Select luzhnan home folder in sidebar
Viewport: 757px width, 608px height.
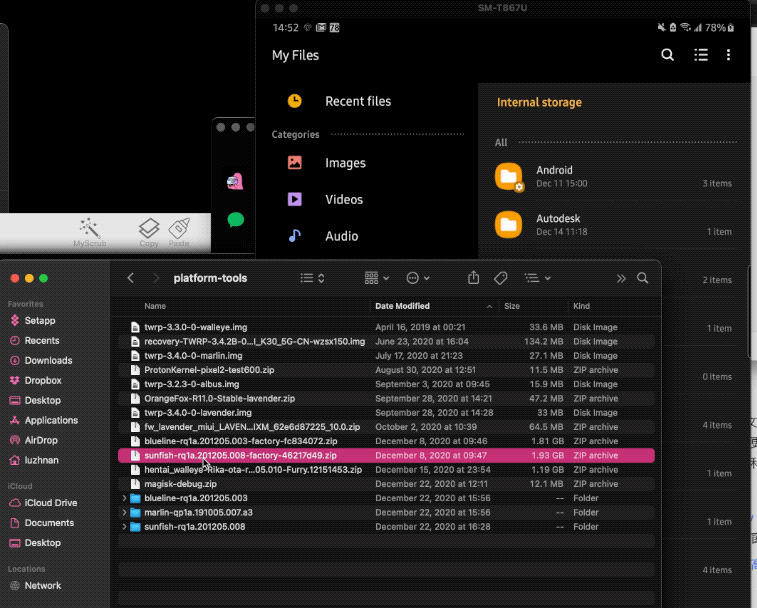[34, 460]
